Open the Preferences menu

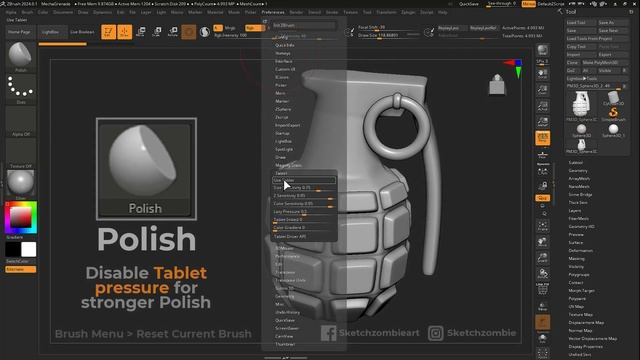point(273,12)
